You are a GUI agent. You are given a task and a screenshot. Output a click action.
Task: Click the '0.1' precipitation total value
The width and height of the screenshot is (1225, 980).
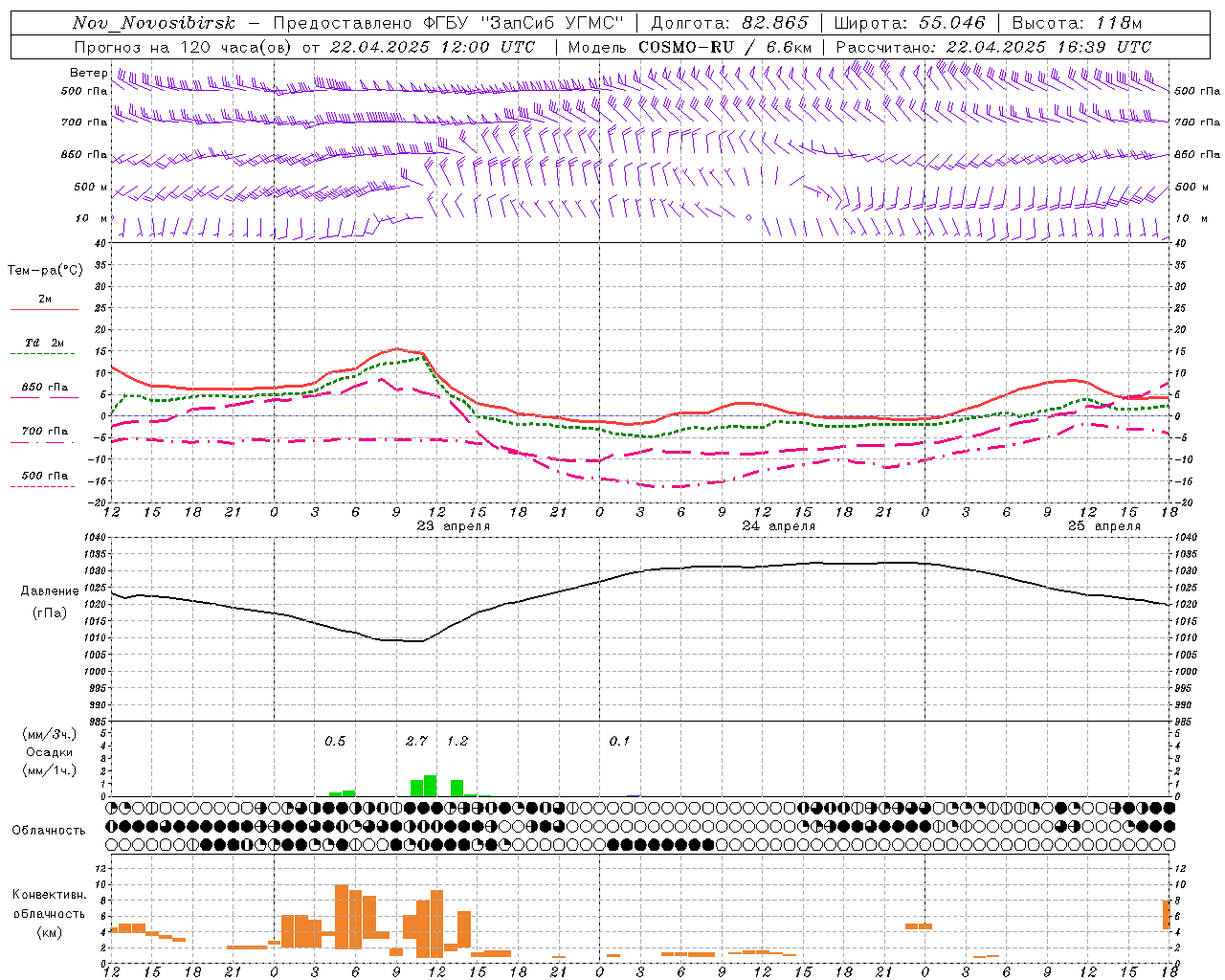pos(619,742)
